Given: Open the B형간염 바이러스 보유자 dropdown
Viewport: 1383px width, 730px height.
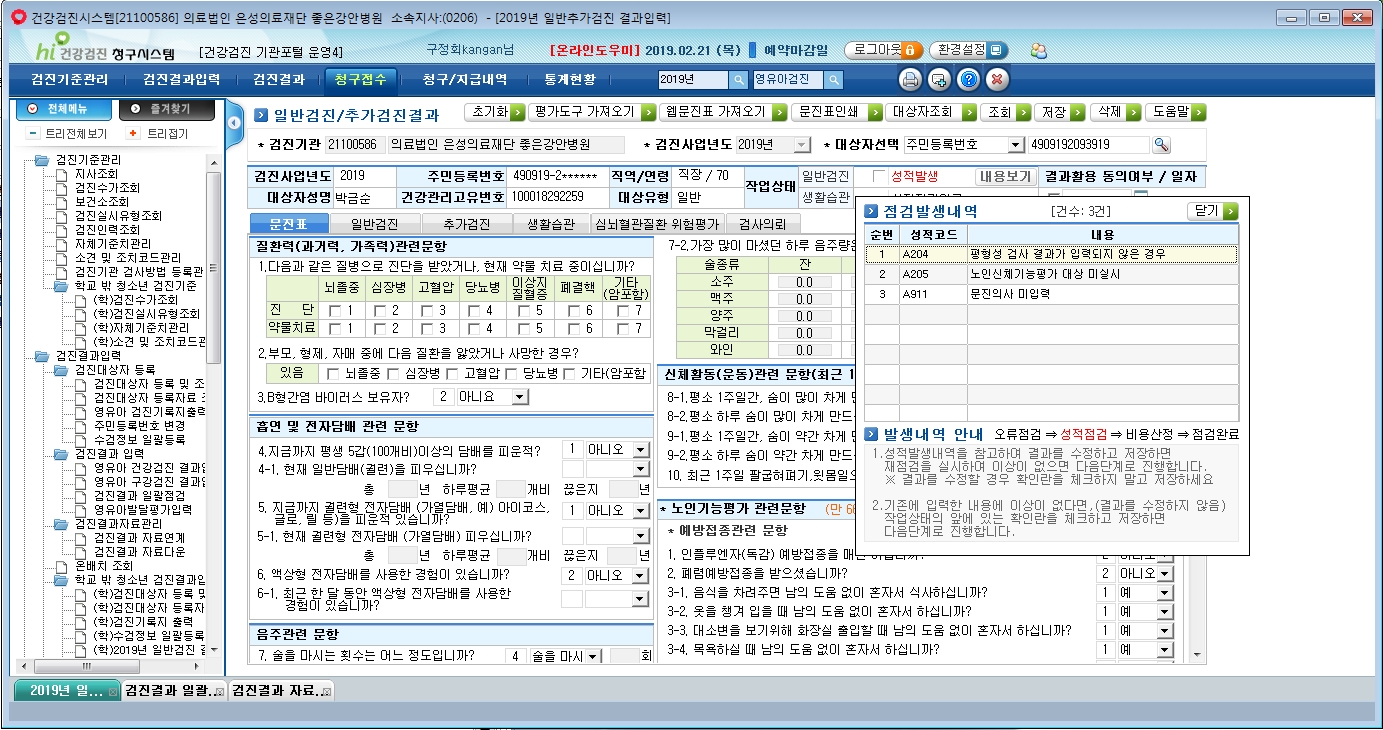Looking at the screenshot, I should click(x=518, y=397).
